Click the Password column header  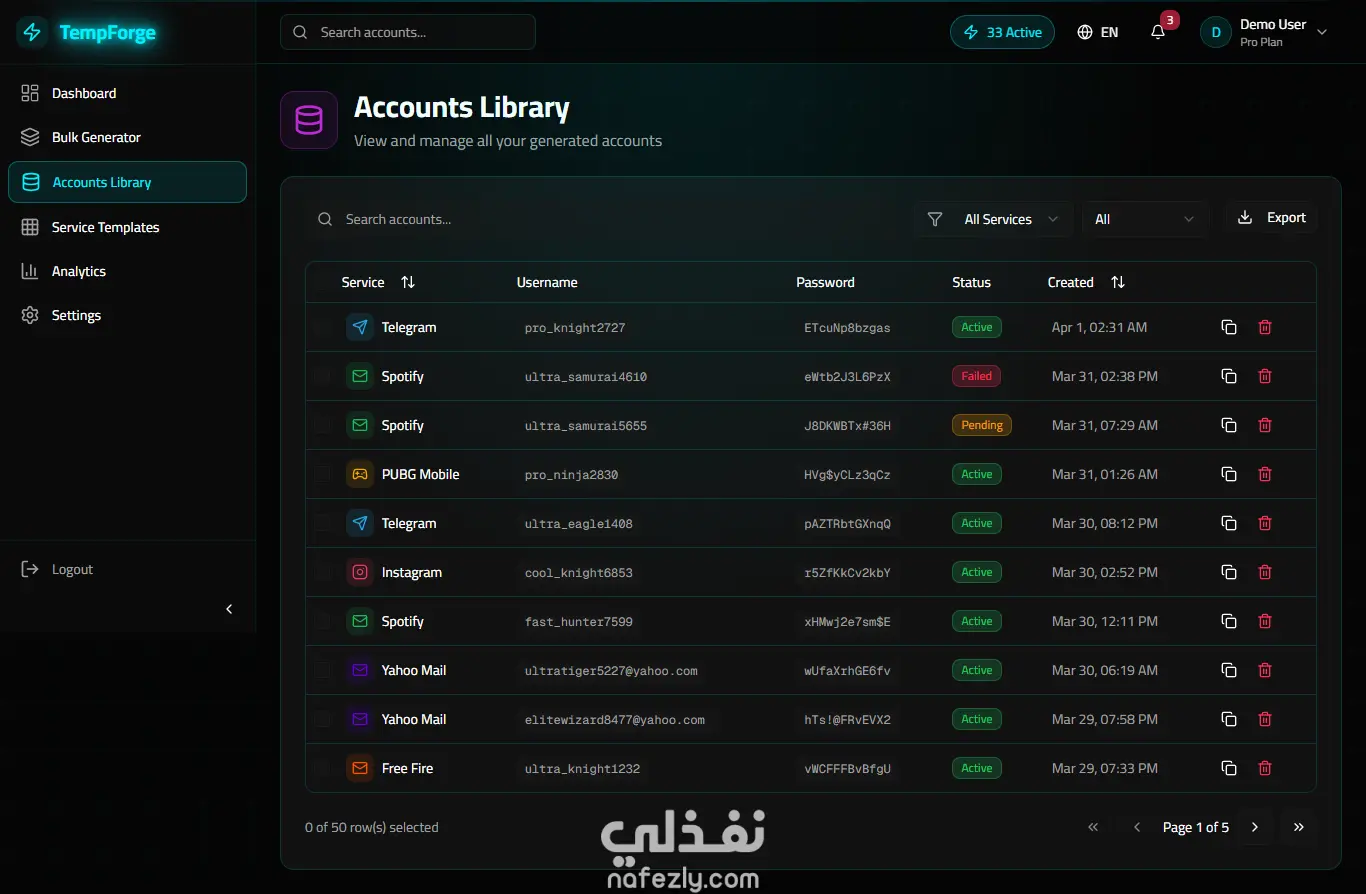(x=825, y=282)
